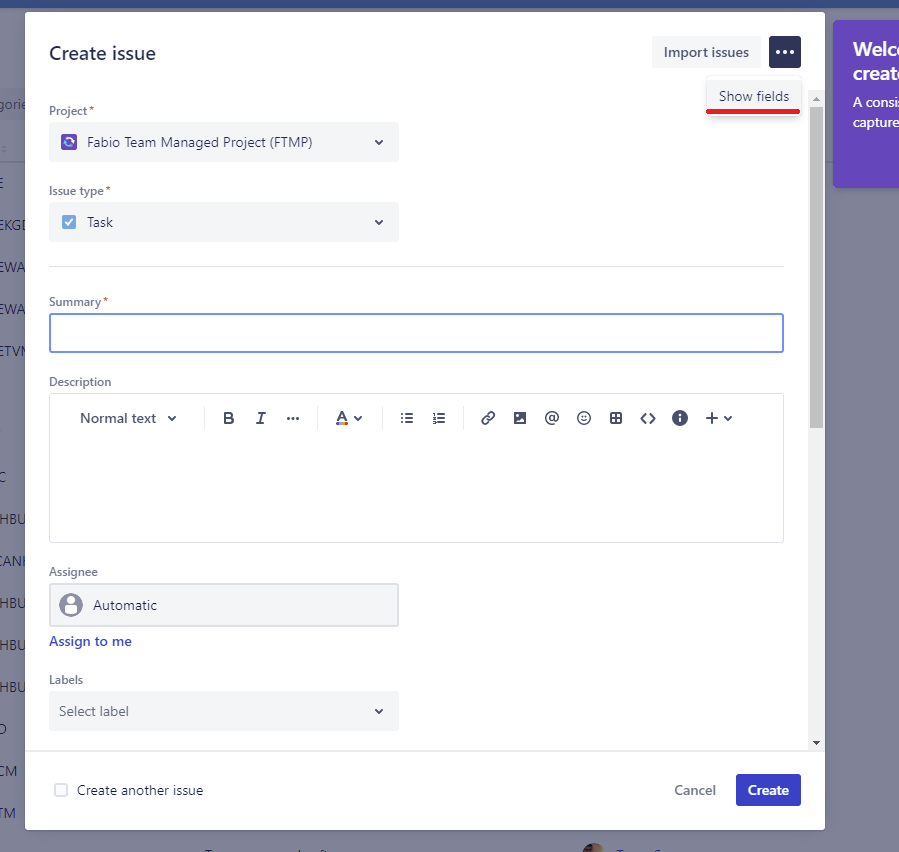The height and width of the screenshot is (852, 899).
Task: Toggle bold formatting in description
Action: [x=228, y=419]
